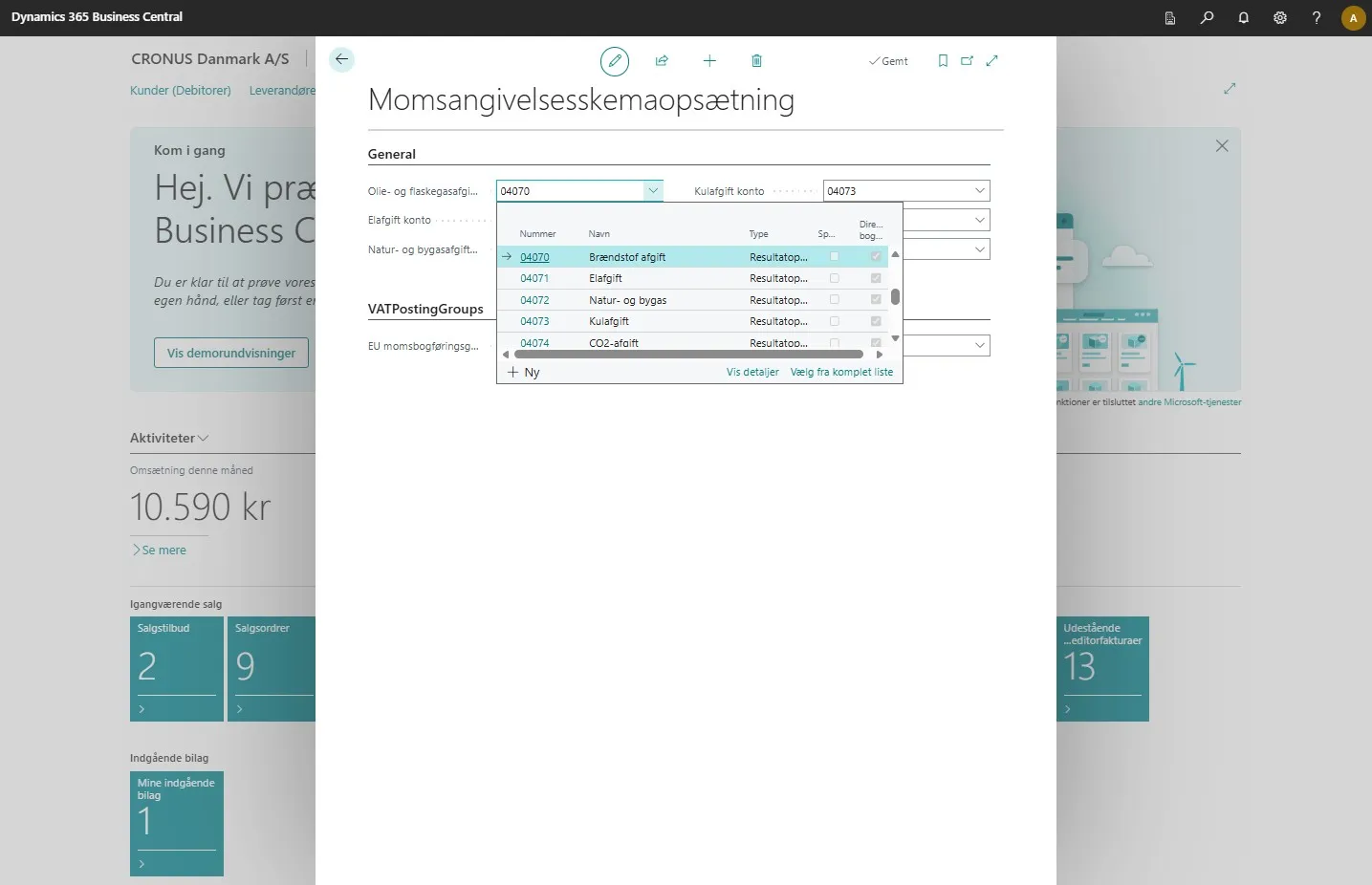Select account number 04072

(x=534, y=300)
